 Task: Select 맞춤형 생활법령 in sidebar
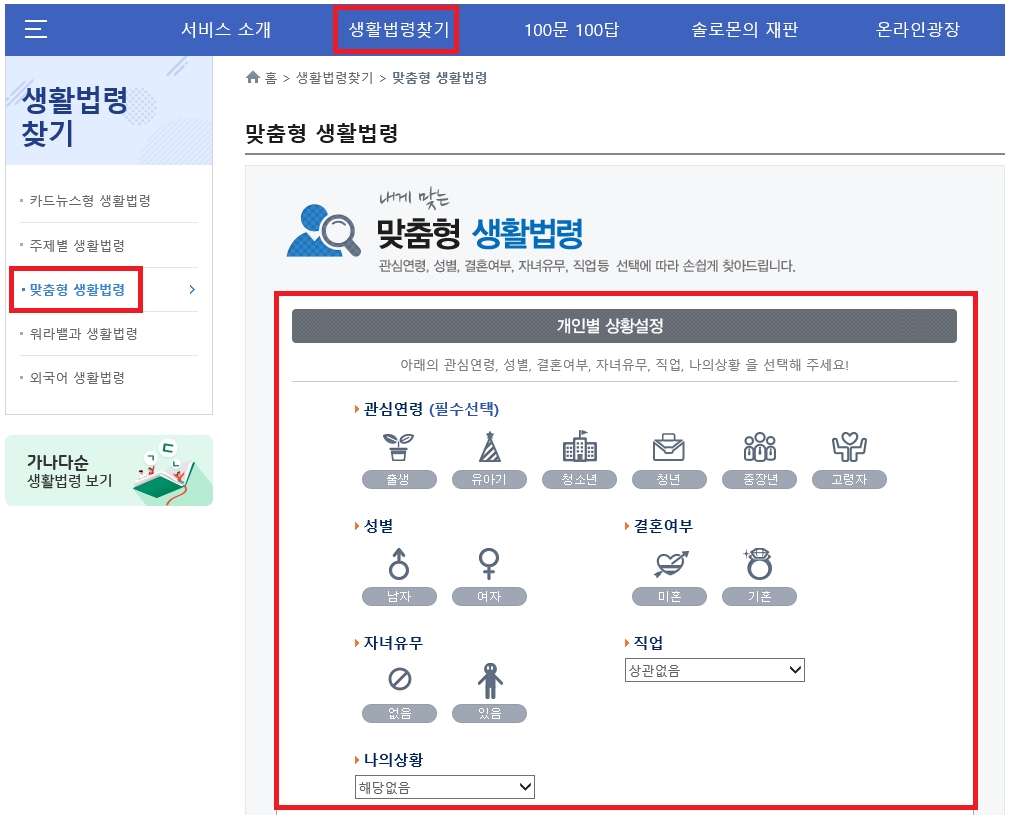coord(77,290)
